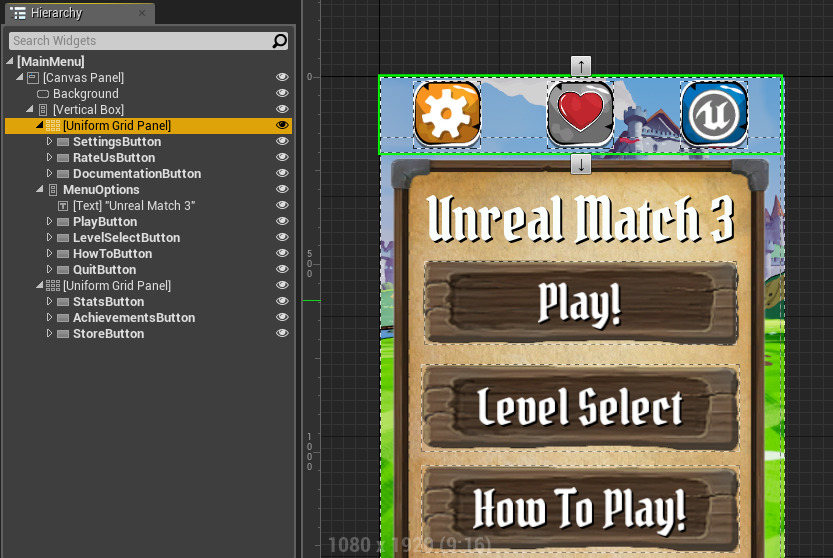
Task: Click the Level Select wooden button
Action: click(x=580, y=408)
